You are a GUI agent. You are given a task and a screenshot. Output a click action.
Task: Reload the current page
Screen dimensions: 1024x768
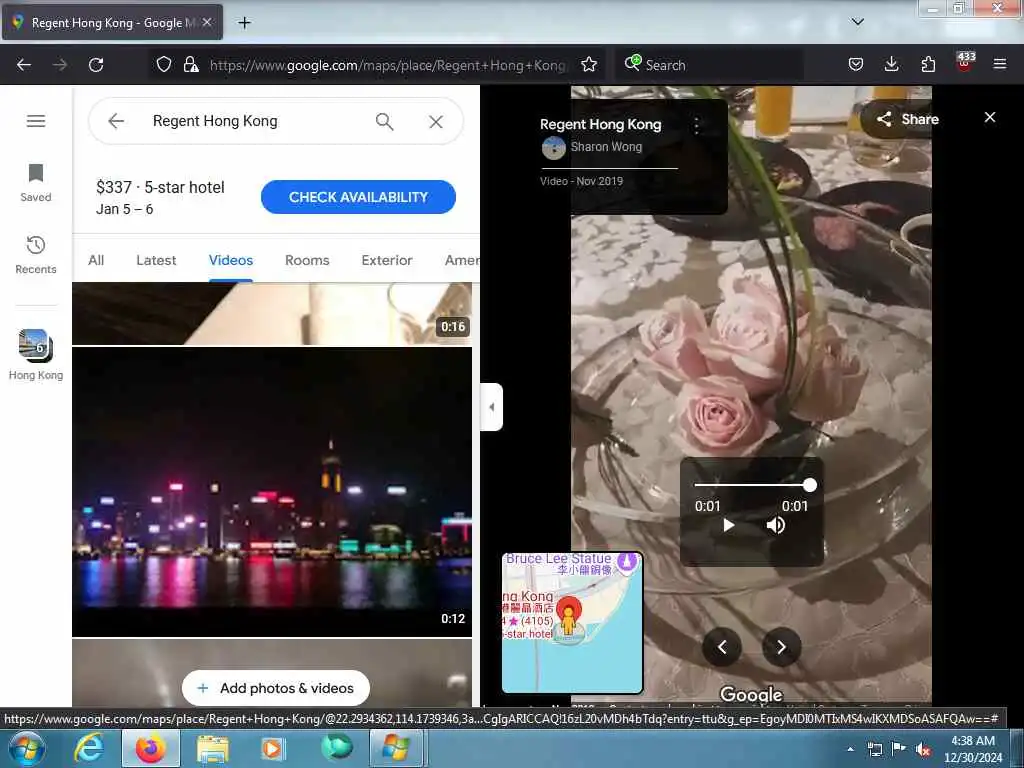pos(96,65)
